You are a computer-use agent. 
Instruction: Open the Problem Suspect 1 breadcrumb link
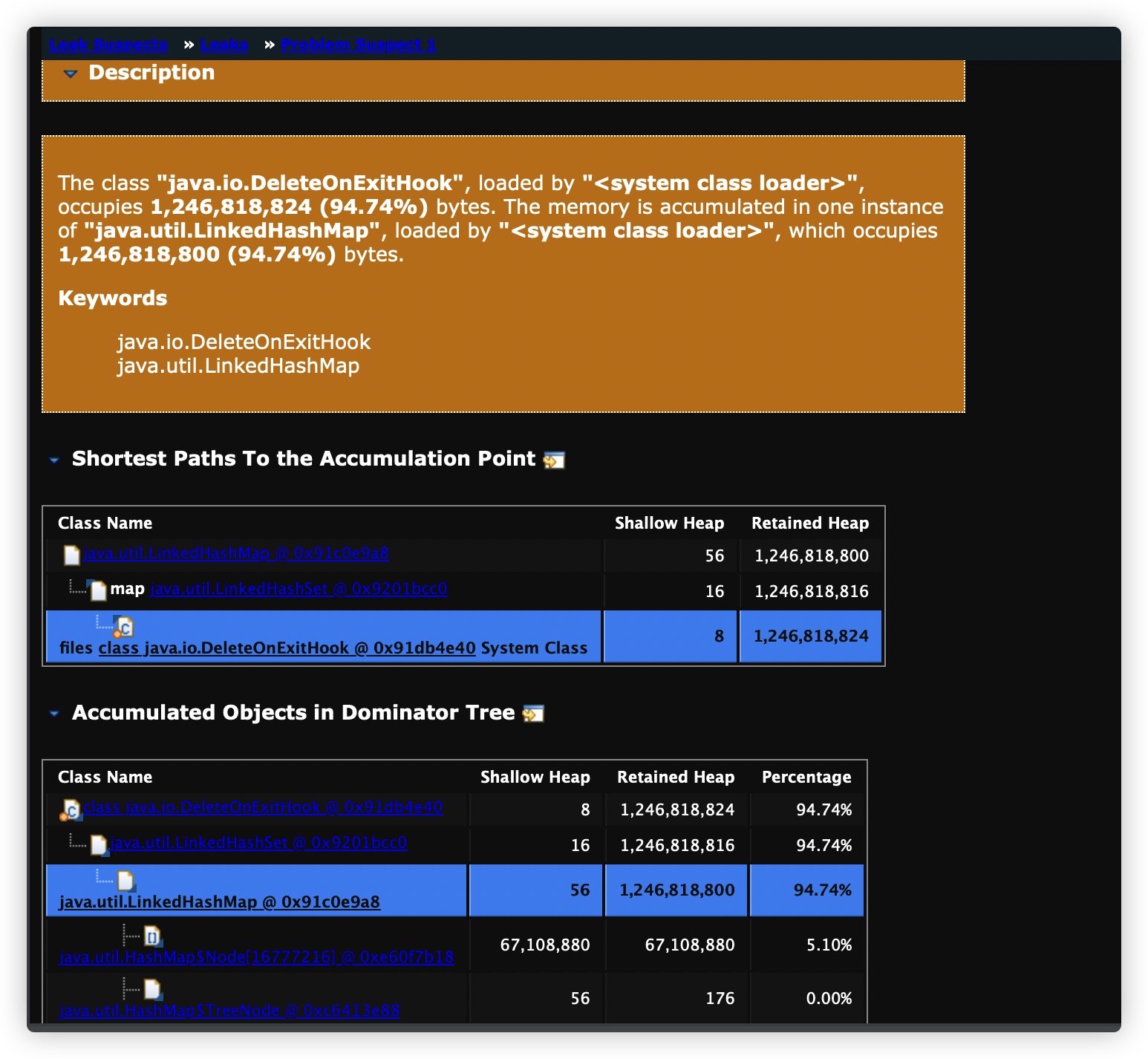(359, 45)
